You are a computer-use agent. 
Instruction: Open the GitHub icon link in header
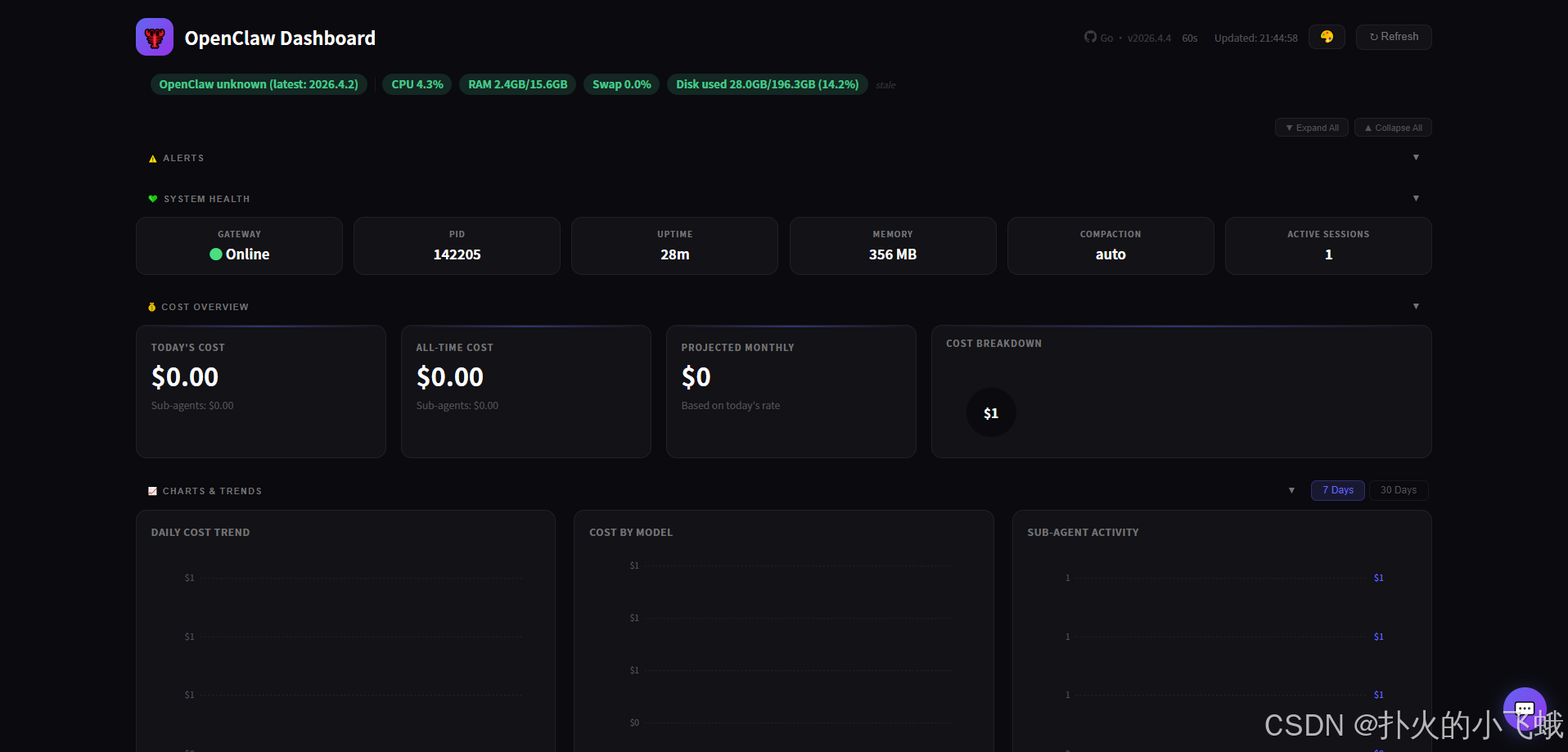point(1090,37)
